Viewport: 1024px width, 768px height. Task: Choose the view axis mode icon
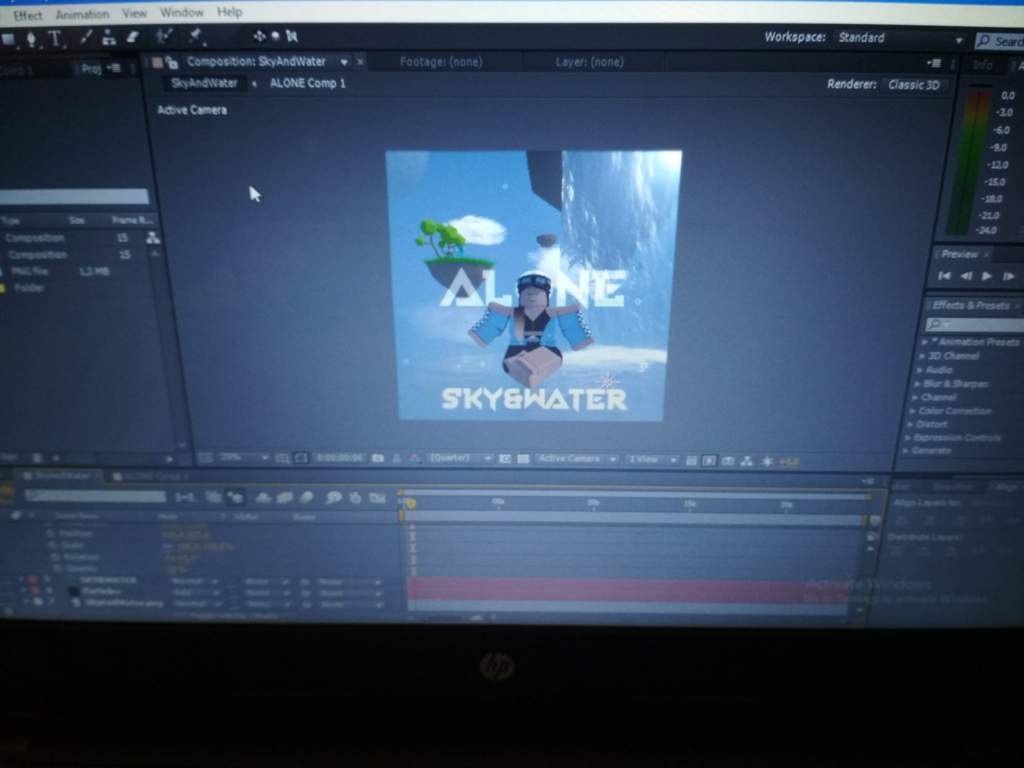point(291,36)
